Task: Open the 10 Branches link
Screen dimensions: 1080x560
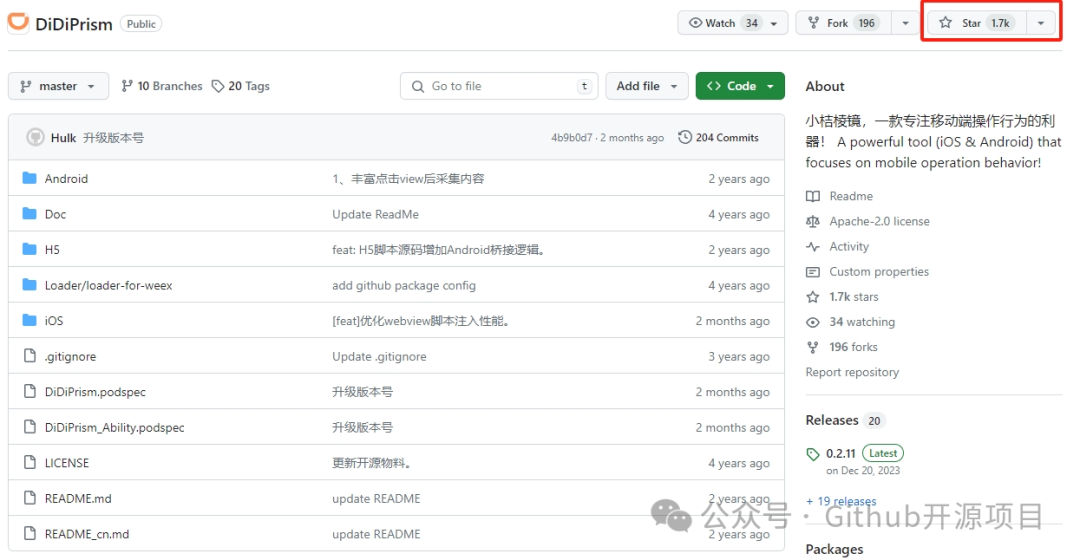Action: pyautogui.click(x=162, y=86)
